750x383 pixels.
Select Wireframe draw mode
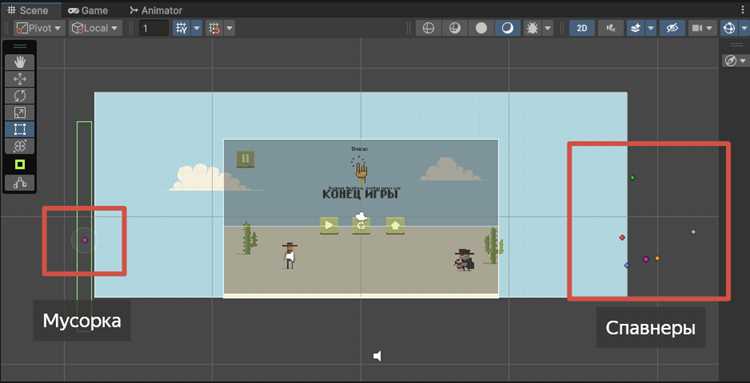click(x=429, y=28)
